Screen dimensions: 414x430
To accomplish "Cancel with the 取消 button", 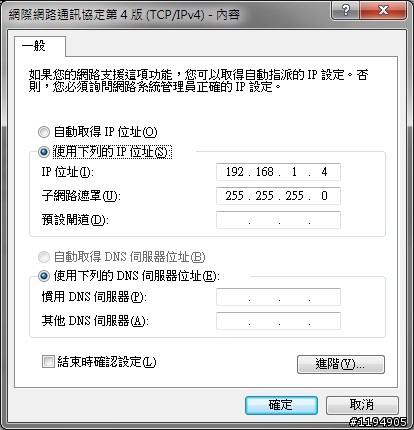I will point(362,405).
